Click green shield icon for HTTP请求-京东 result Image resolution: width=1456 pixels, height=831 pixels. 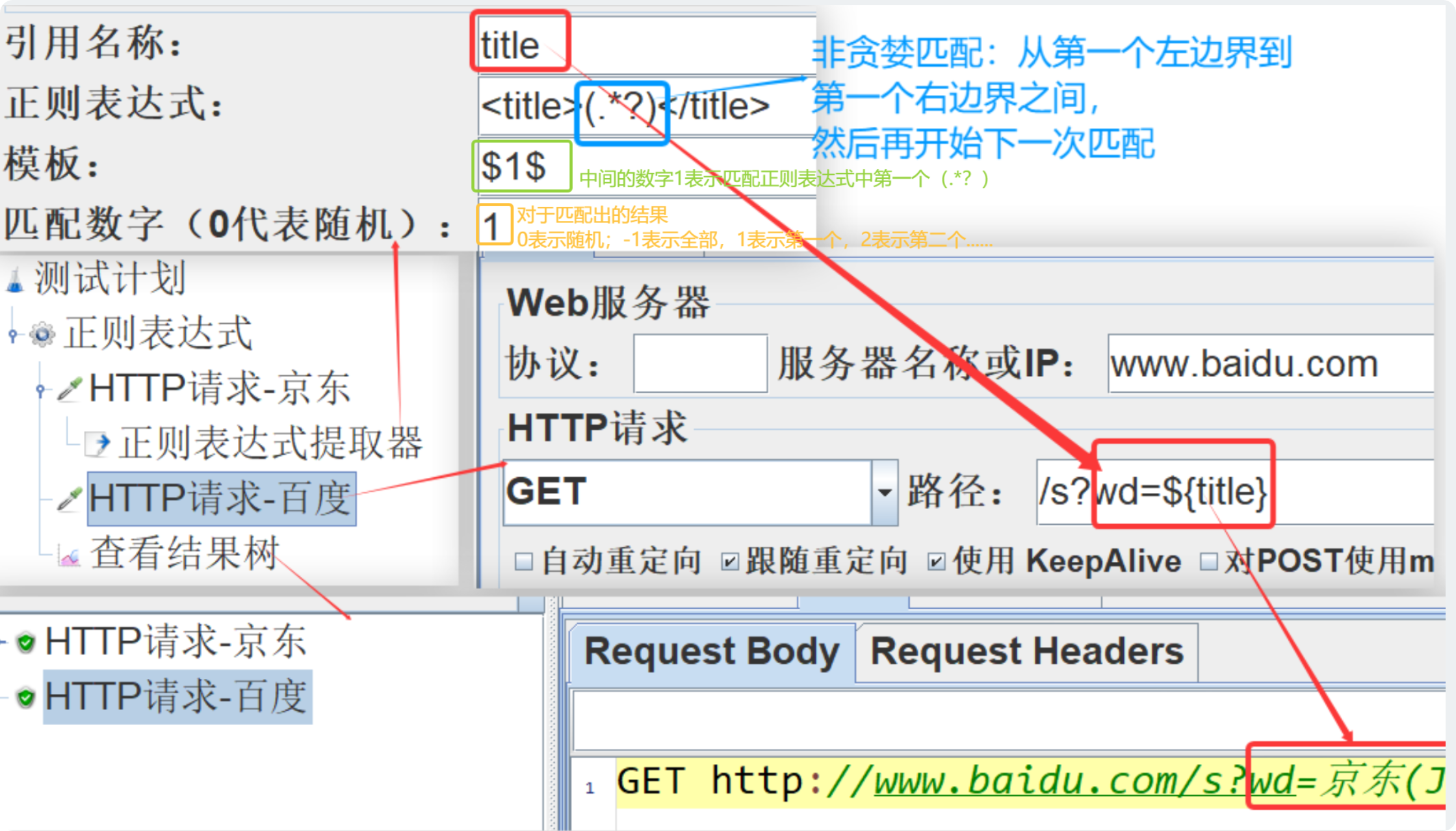pyautogui.click(x=26, y=642)
